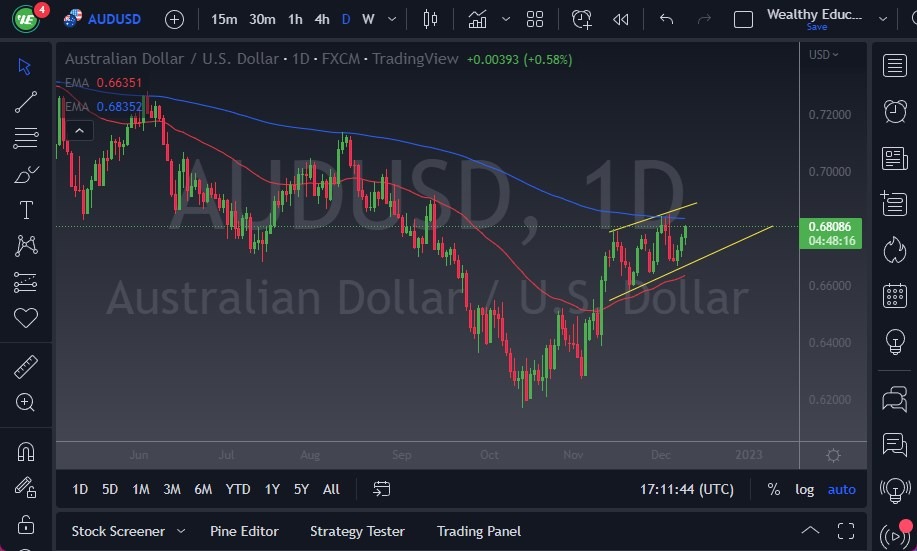
Task: Expand the Stock Screener dropdown arrow
Action: pyautogui.click(x=181, y=531)
